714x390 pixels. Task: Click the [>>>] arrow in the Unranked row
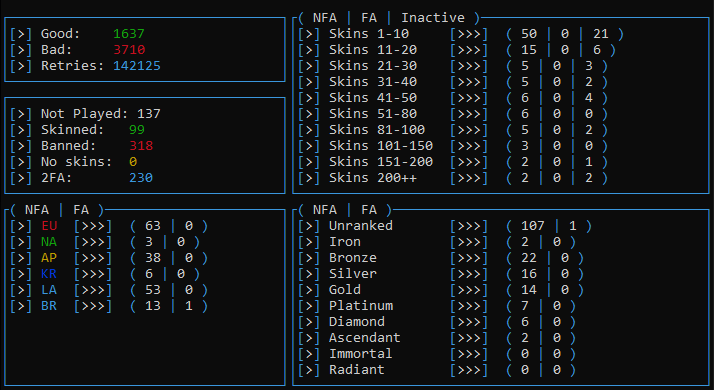click(x=469, y=226)
